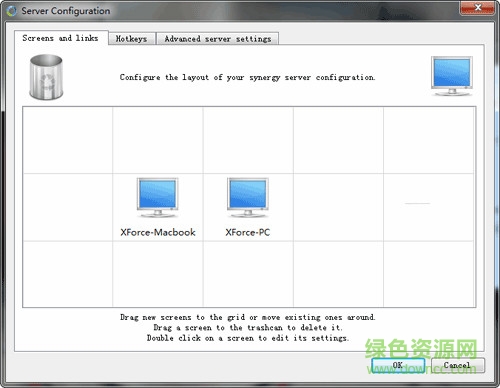
Task: Click the XForce-Macbook label
Action: [158, 232]
